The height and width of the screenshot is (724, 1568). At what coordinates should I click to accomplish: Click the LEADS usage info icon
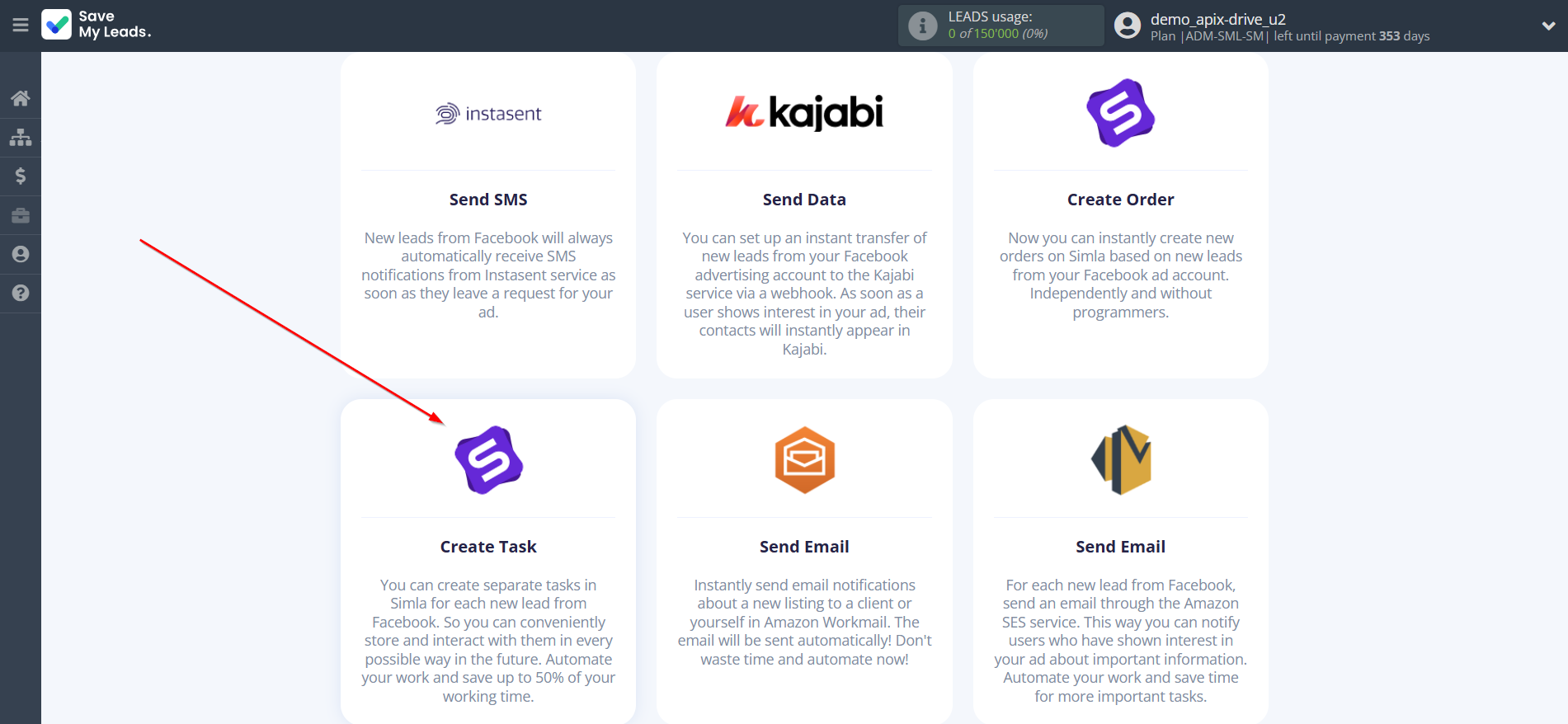[922, 26]
